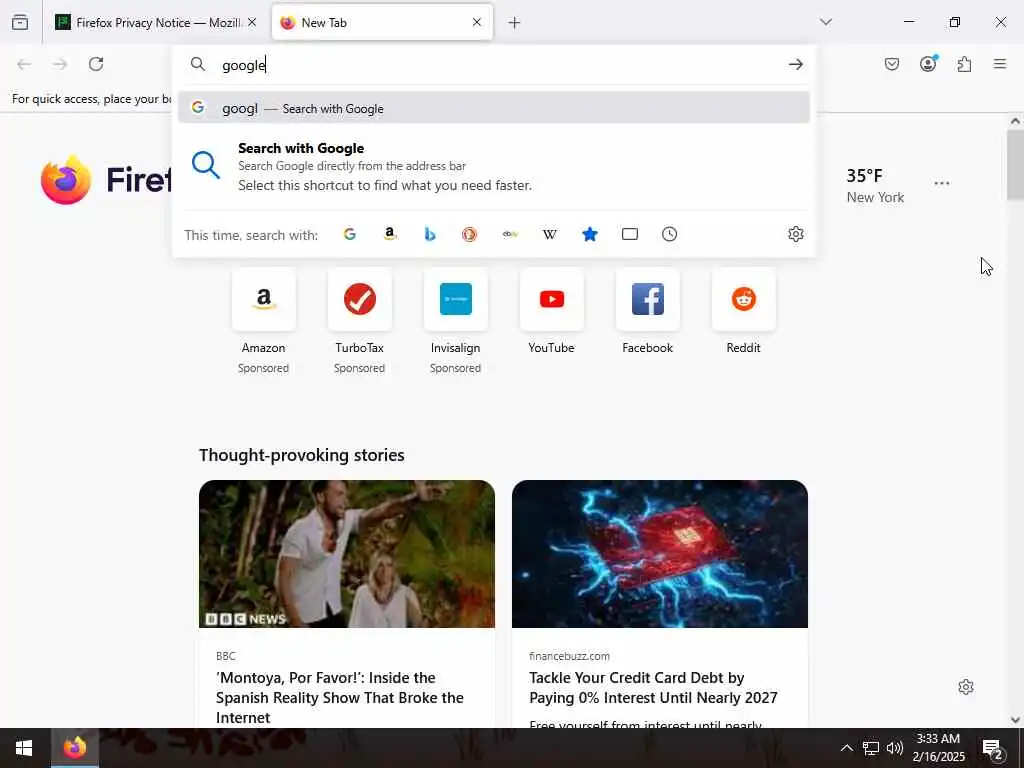Search this time with DuckDuckGo icon
The image size is (1024, 768).
(470, 234)
